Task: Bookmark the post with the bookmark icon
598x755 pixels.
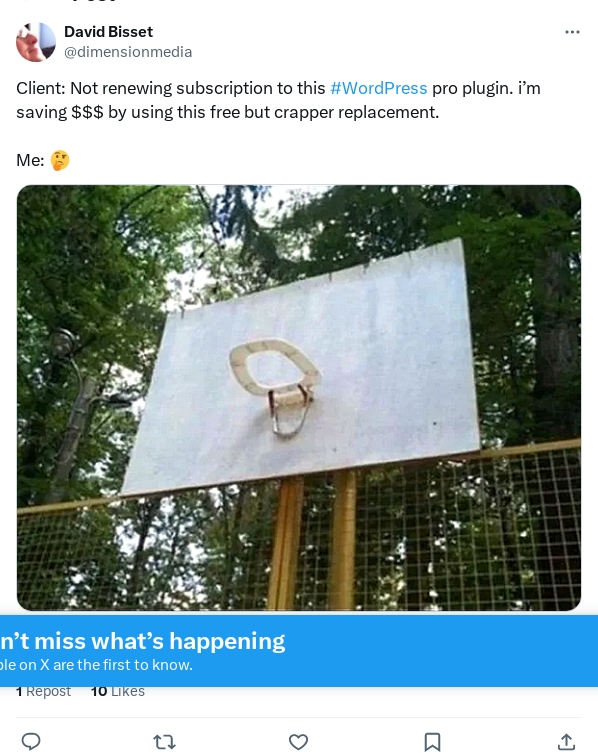Action: (432, 742)
